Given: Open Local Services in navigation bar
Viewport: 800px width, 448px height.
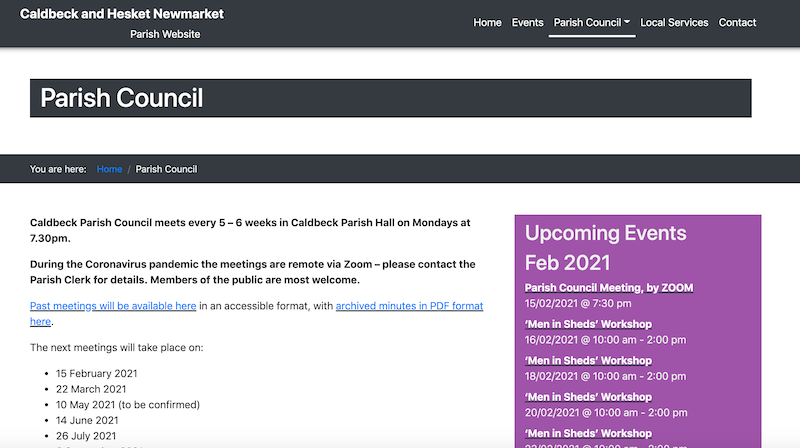Looking at the screenshot, I should click(x=674, y=22).
